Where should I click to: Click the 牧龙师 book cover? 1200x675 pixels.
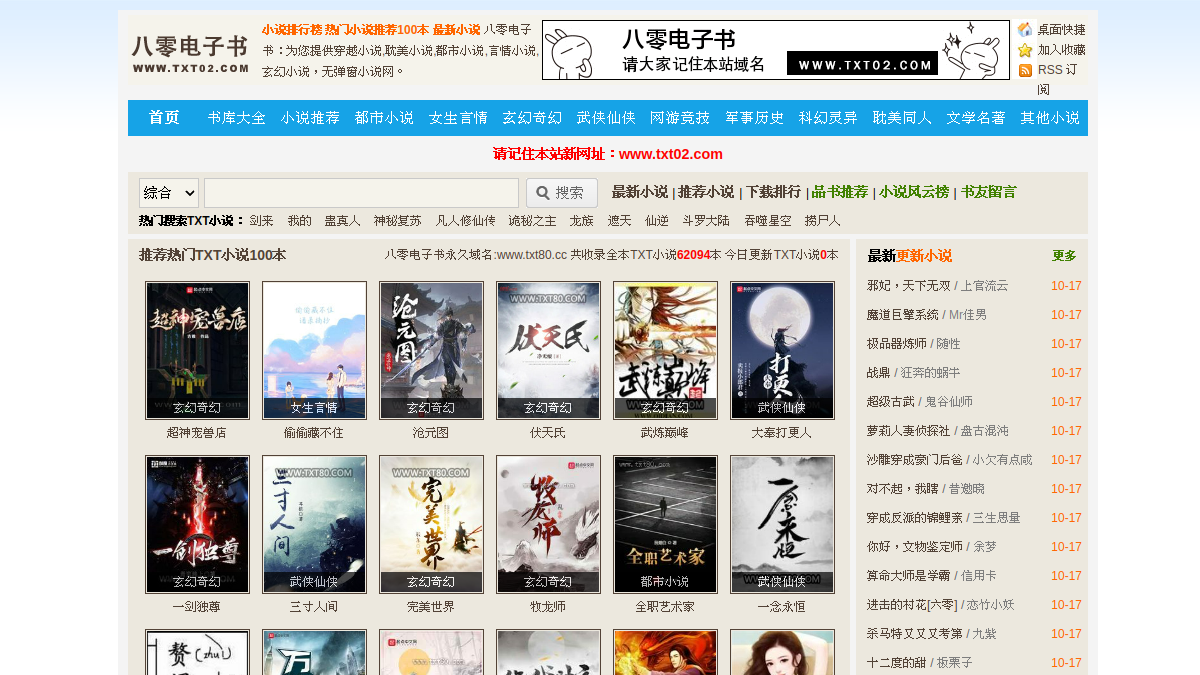click(x=548, y=524)
